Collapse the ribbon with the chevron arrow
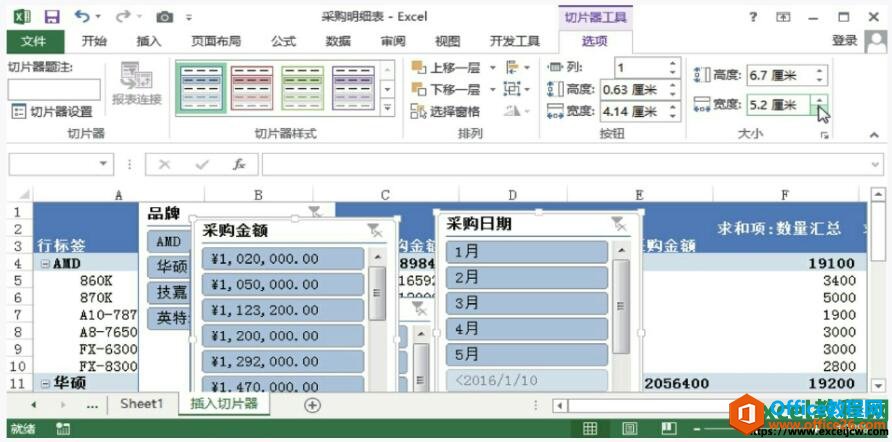The height and width of the screenshot is (442, 892). [x=874, y=135]
